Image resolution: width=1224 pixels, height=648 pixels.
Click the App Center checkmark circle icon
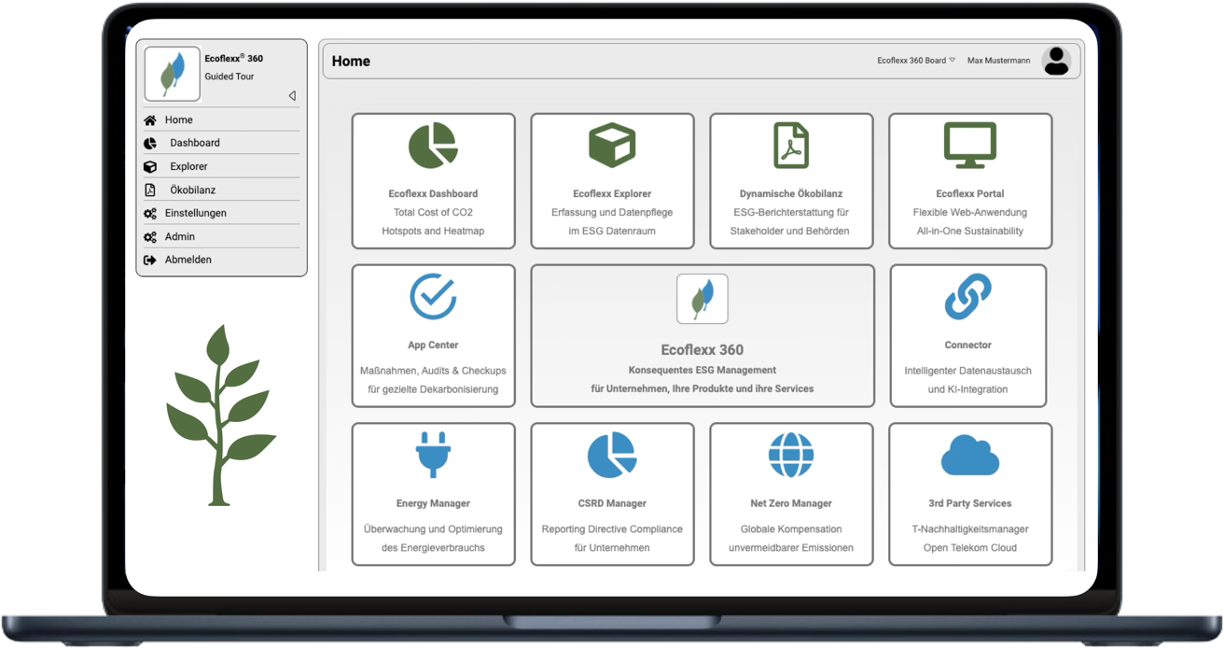433,296
